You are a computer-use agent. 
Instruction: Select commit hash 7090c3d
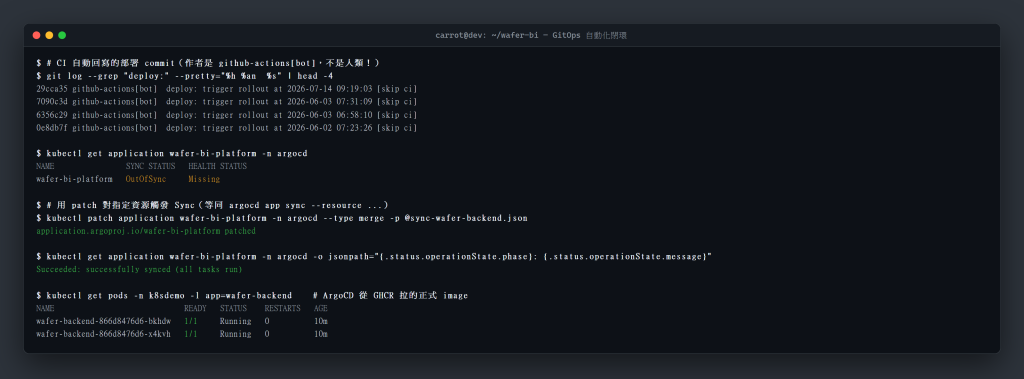click(52, 102)
